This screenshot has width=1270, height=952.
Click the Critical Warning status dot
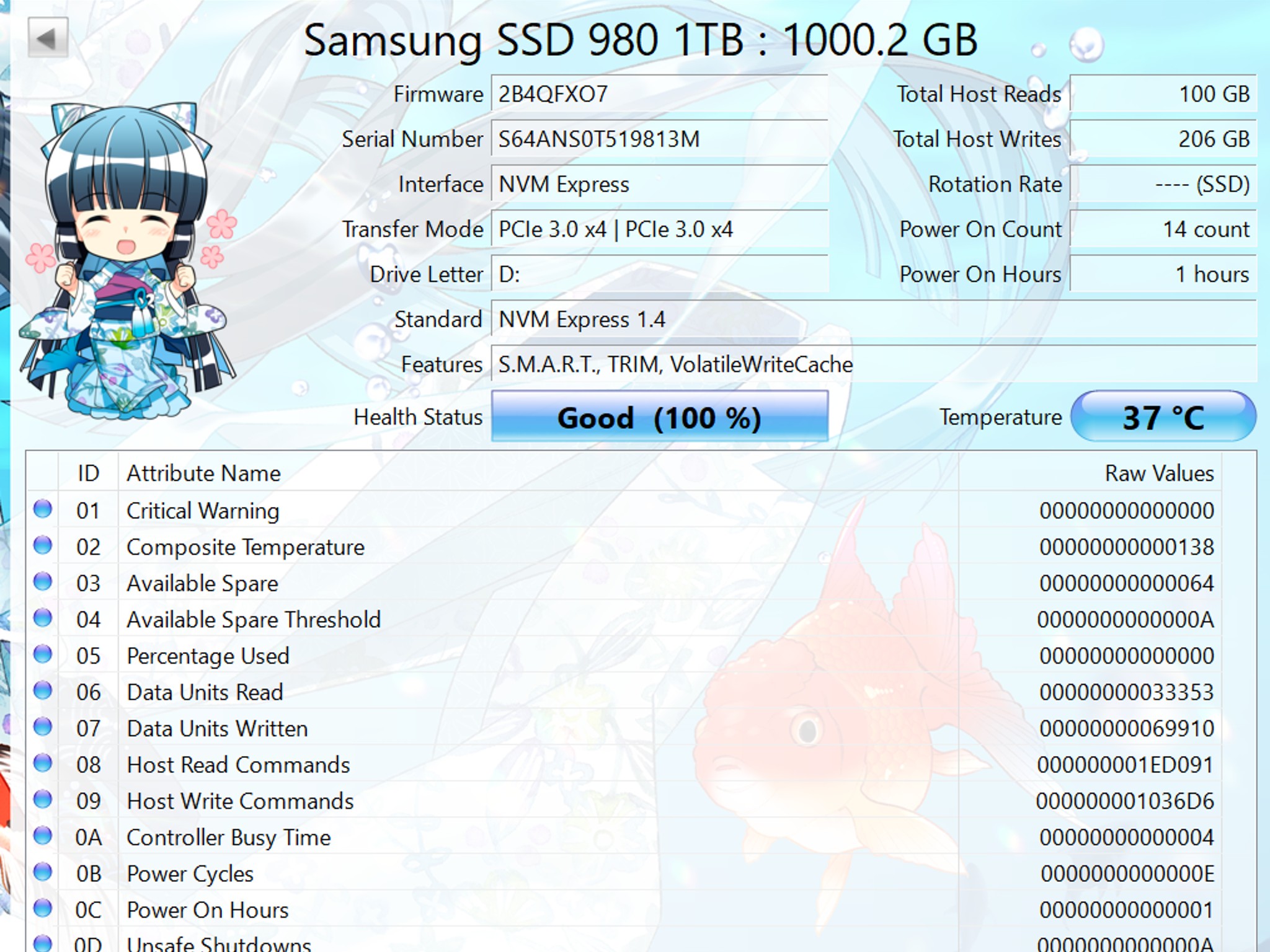pyautogui.click(x=43, y=509)
